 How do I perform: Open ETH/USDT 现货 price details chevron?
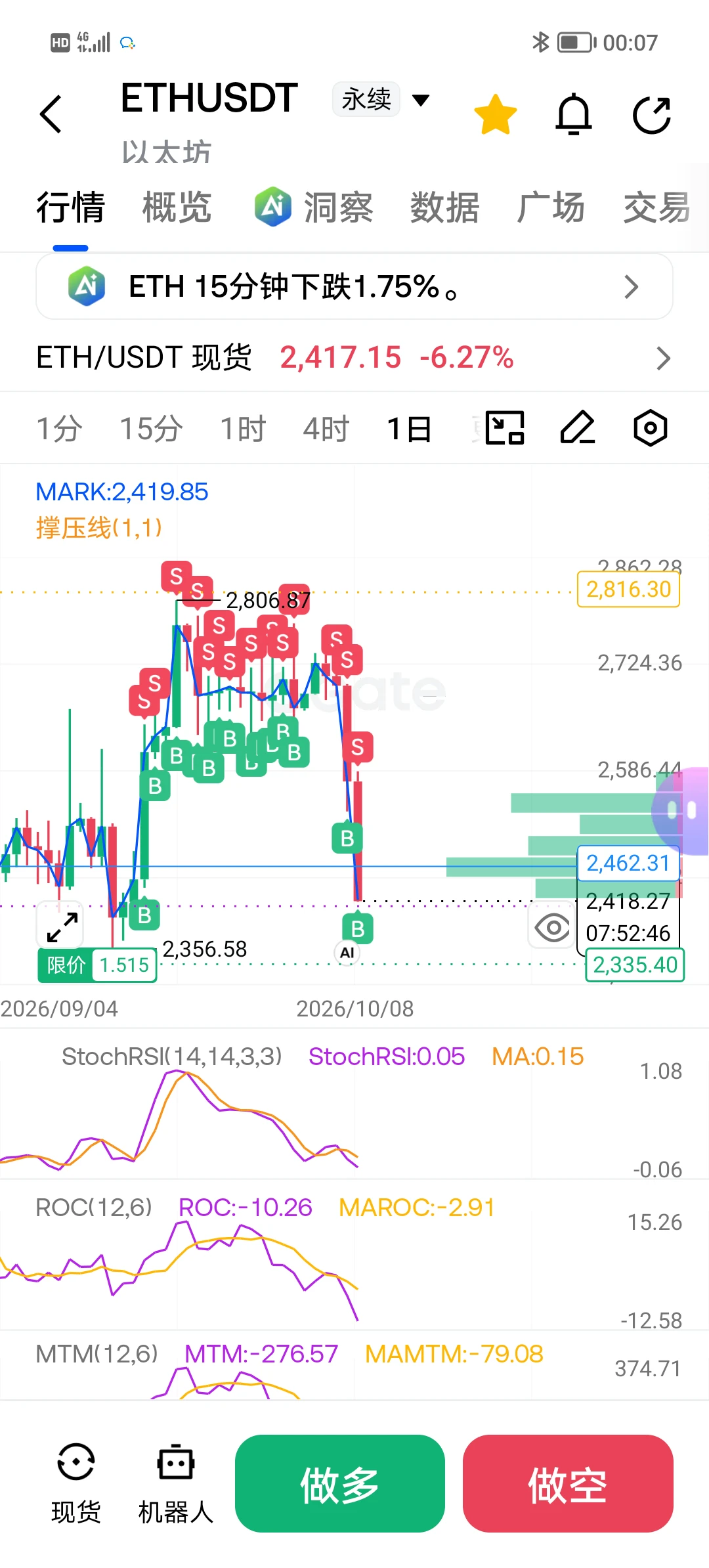coord(664,358)
